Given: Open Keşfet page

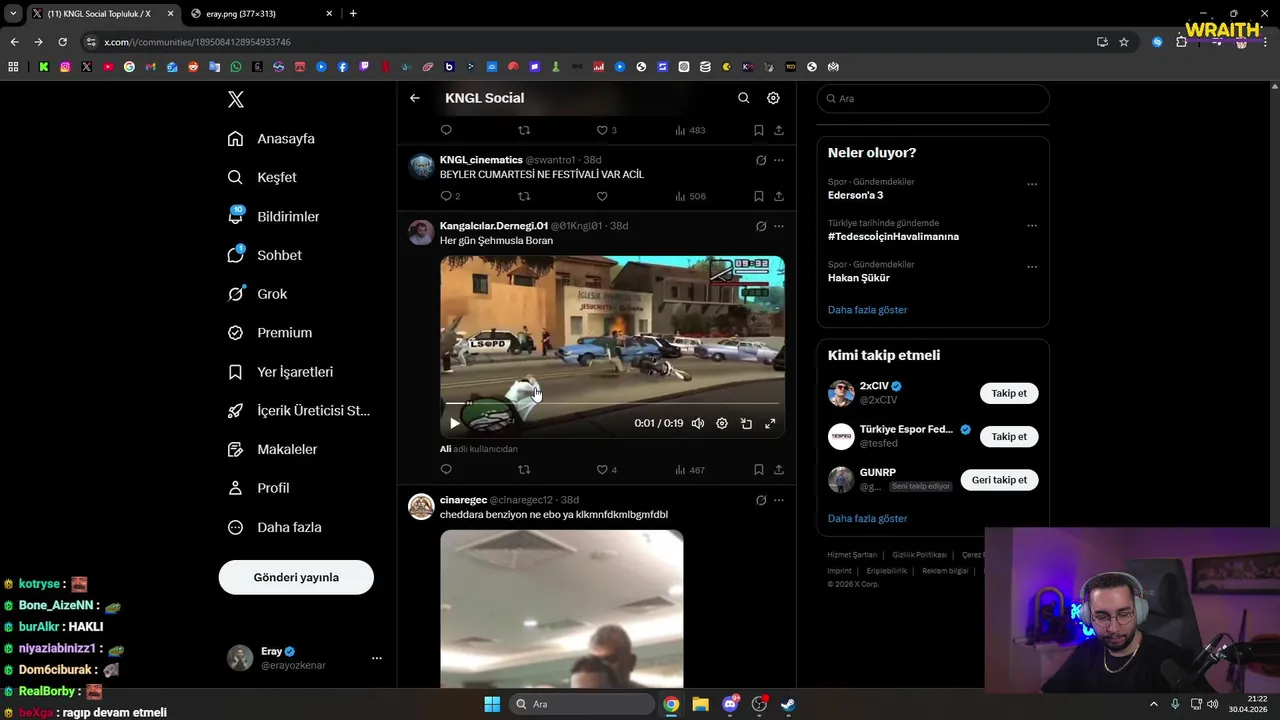Looking at the screenshot, I should (x=263, y=177).
